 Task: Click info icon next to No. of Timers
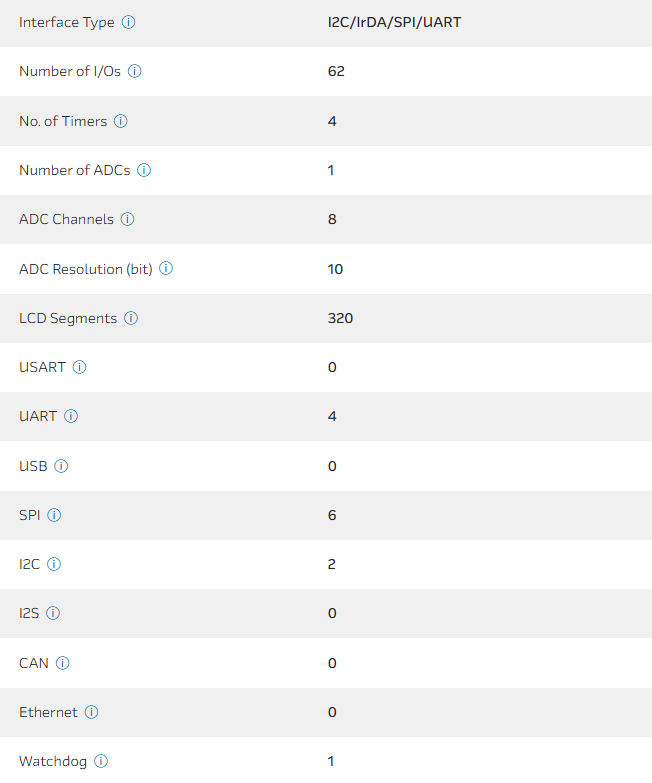121,121
